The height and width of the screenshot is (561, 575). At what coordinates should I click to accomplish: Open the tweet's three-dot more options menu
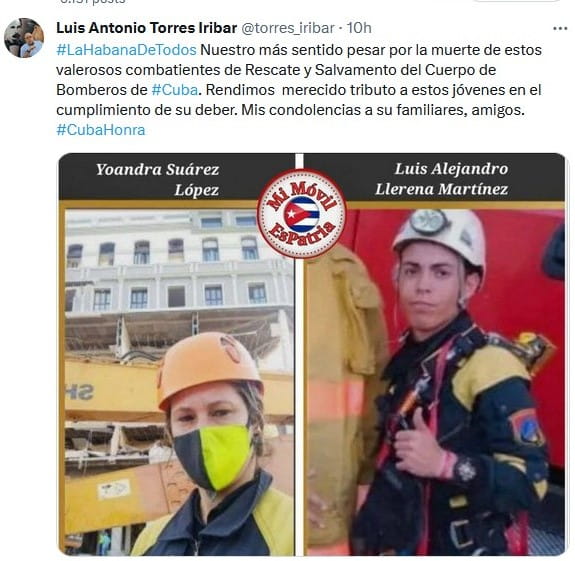coord(560,28)
